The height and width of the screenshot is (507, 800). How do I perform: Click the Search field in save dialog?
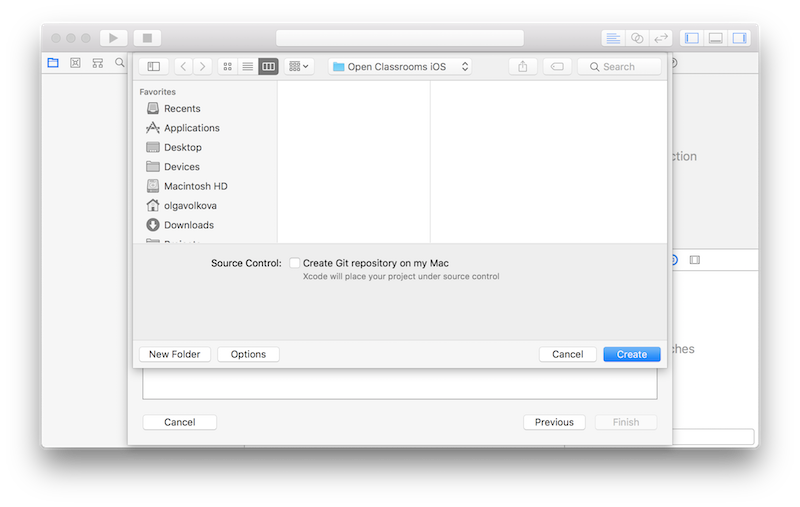click(x=619, y=66)
